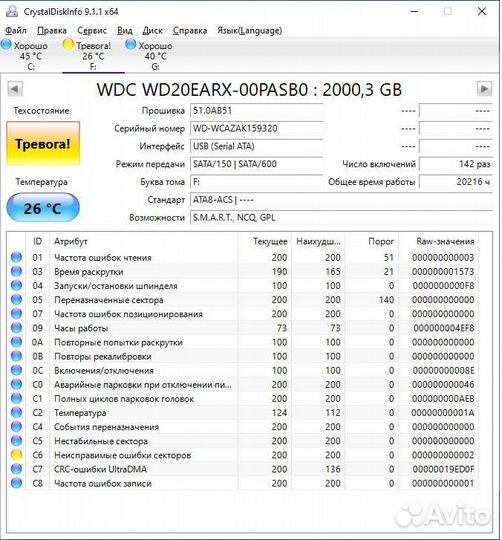Click the blue status icon of disk C:
Image resolution: width=502 pixels, height=540 pixels.
[6, 44]
